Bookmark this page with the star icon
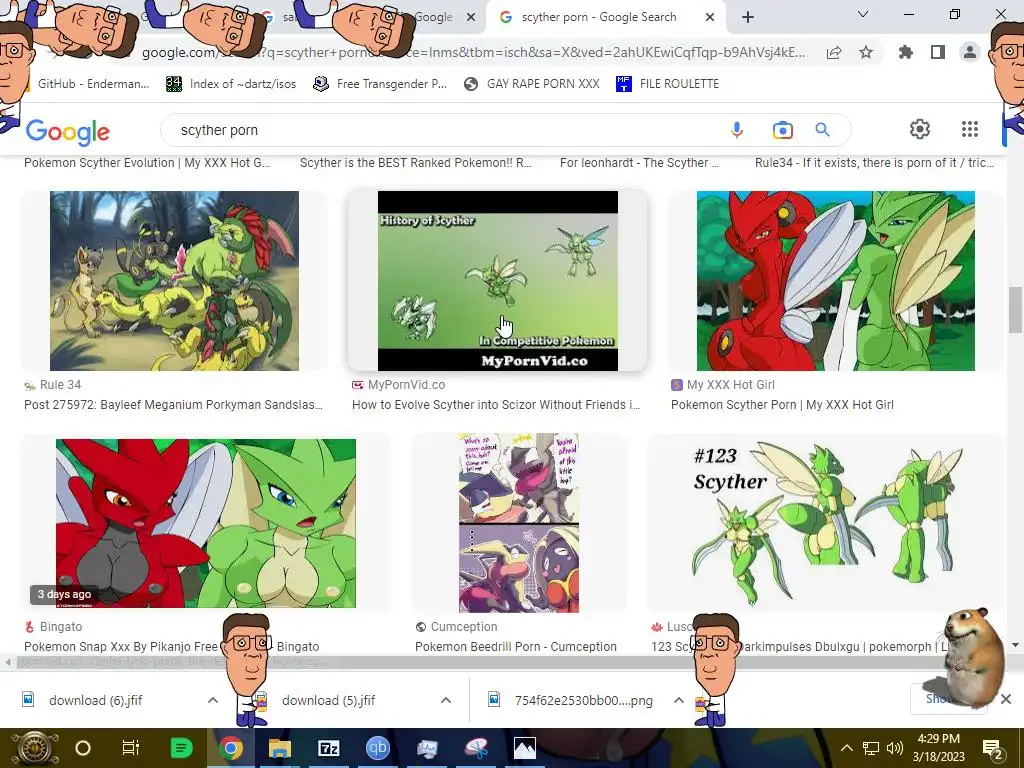The image size is (1024, 768). click(x=866, y=52)
